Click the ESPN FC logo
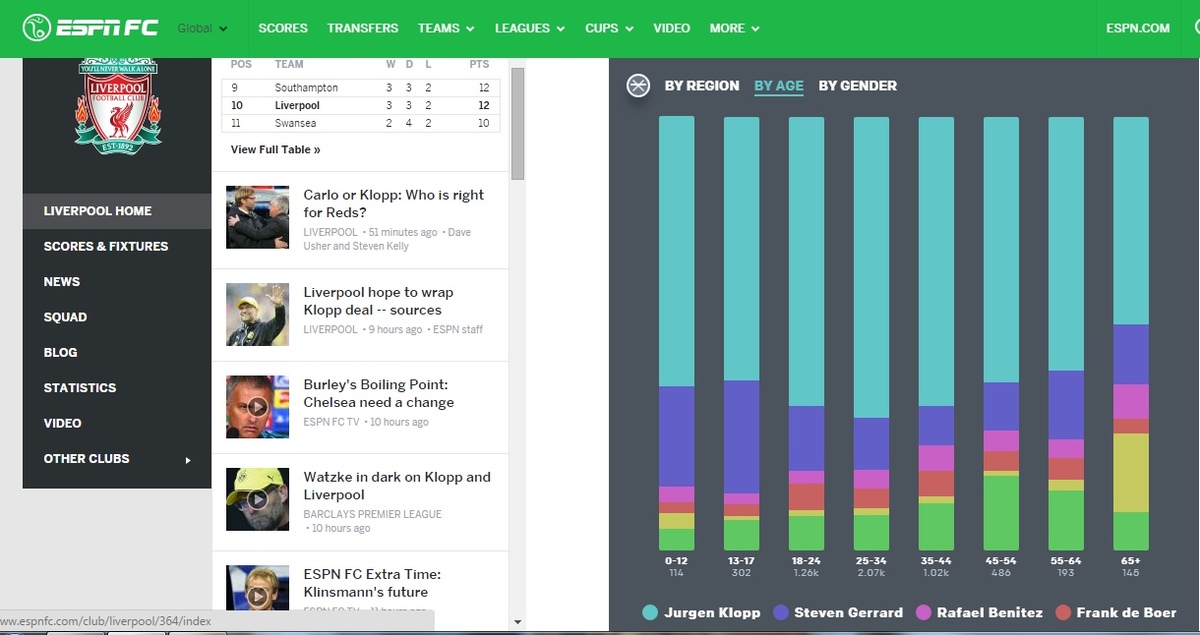 [x=90, y=28]
